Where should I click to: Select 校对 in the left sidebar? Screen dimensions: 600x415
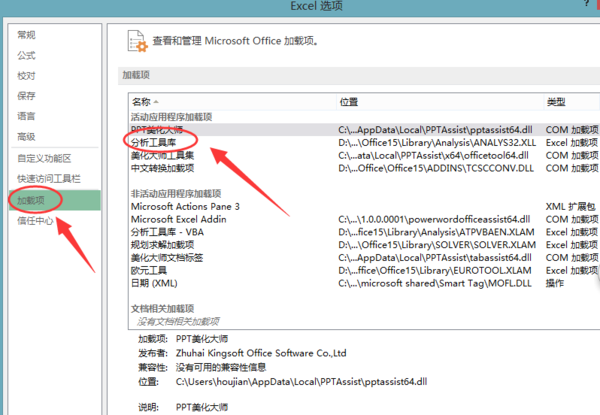tap(27, 75)
